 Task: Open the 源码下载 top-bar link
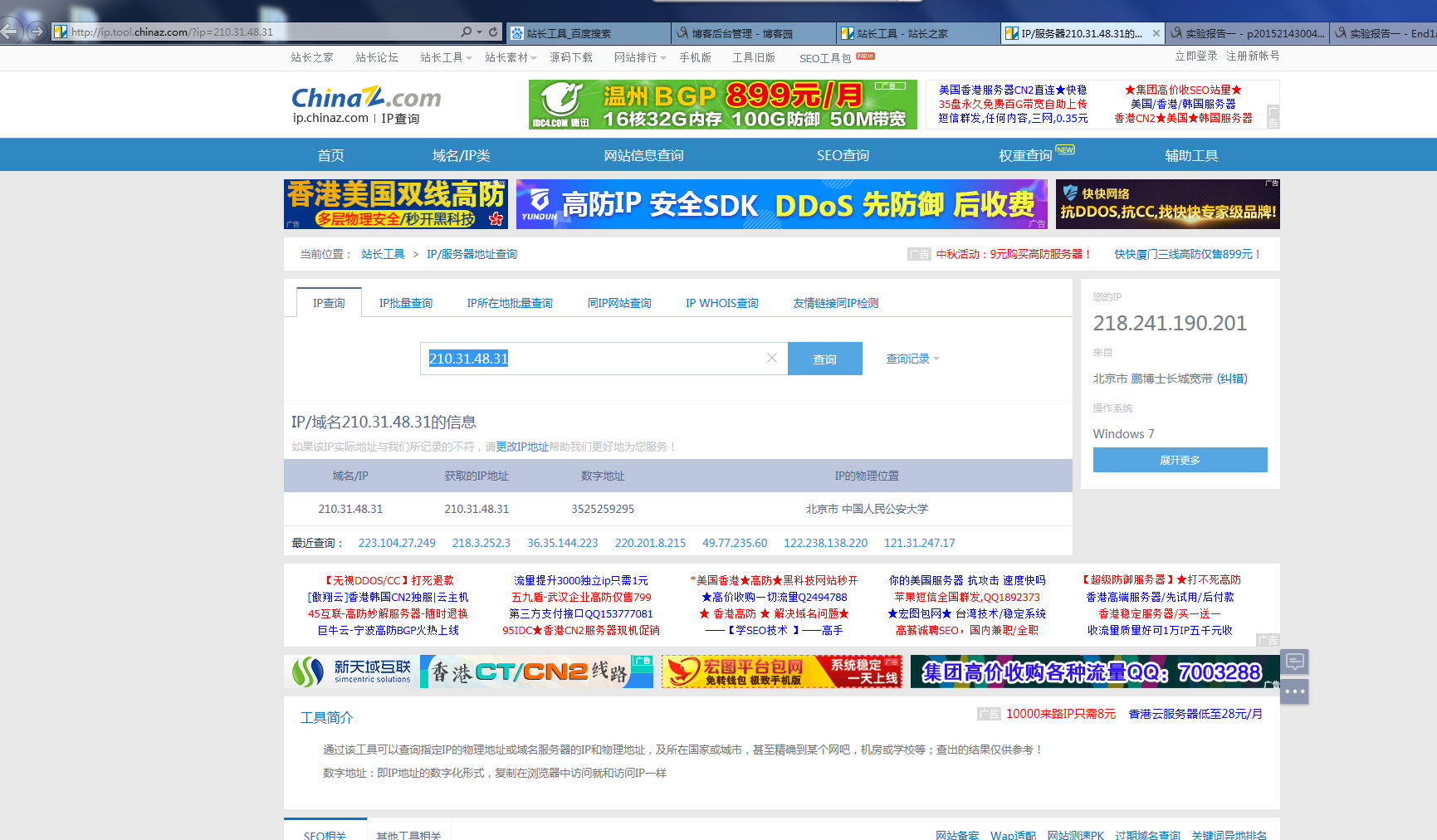[571, 57]
